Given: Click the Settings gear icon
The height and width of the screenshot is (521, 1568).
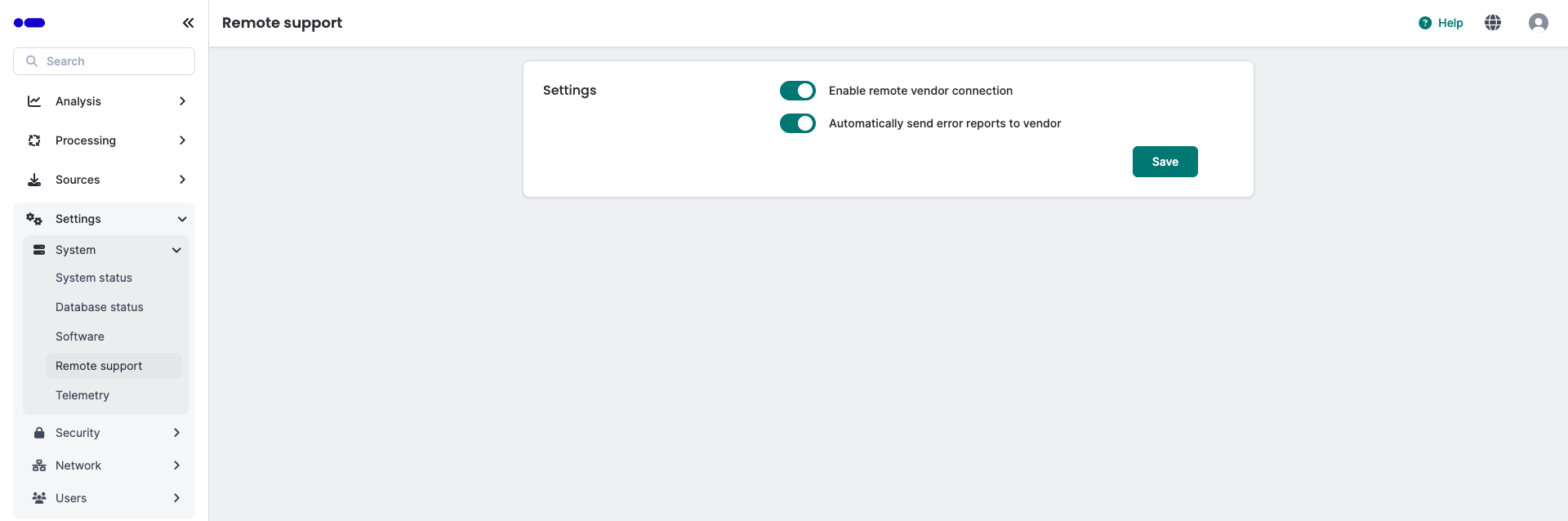Looking at the screenshot, I should (33, 218).
